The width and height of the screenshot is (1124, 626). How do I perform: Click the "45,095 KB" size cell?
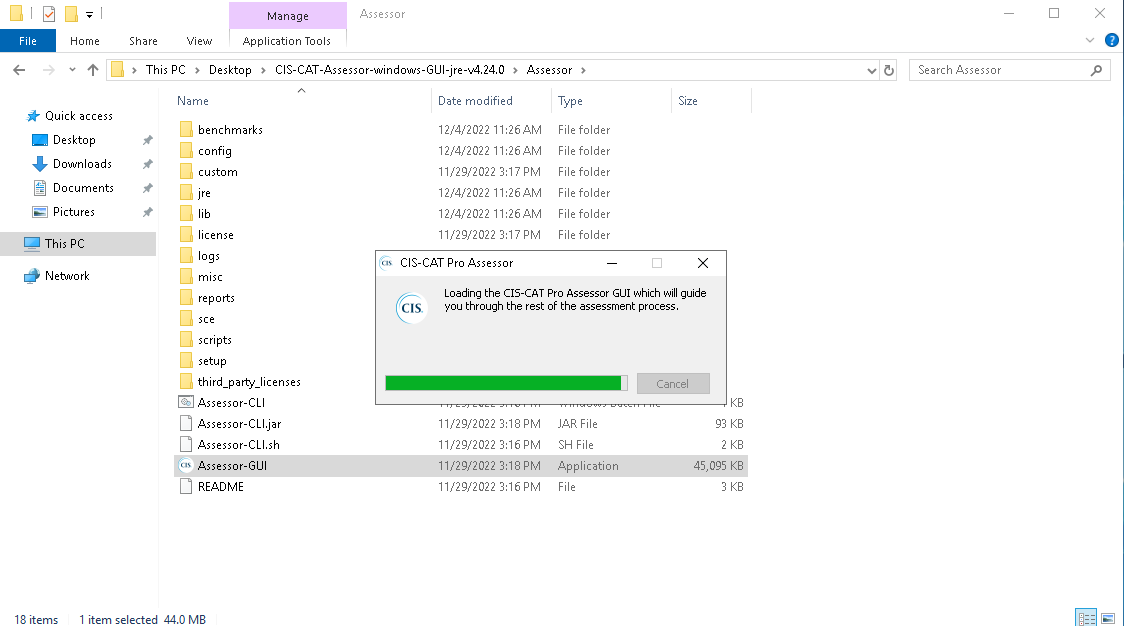click(x=718, y=465)
